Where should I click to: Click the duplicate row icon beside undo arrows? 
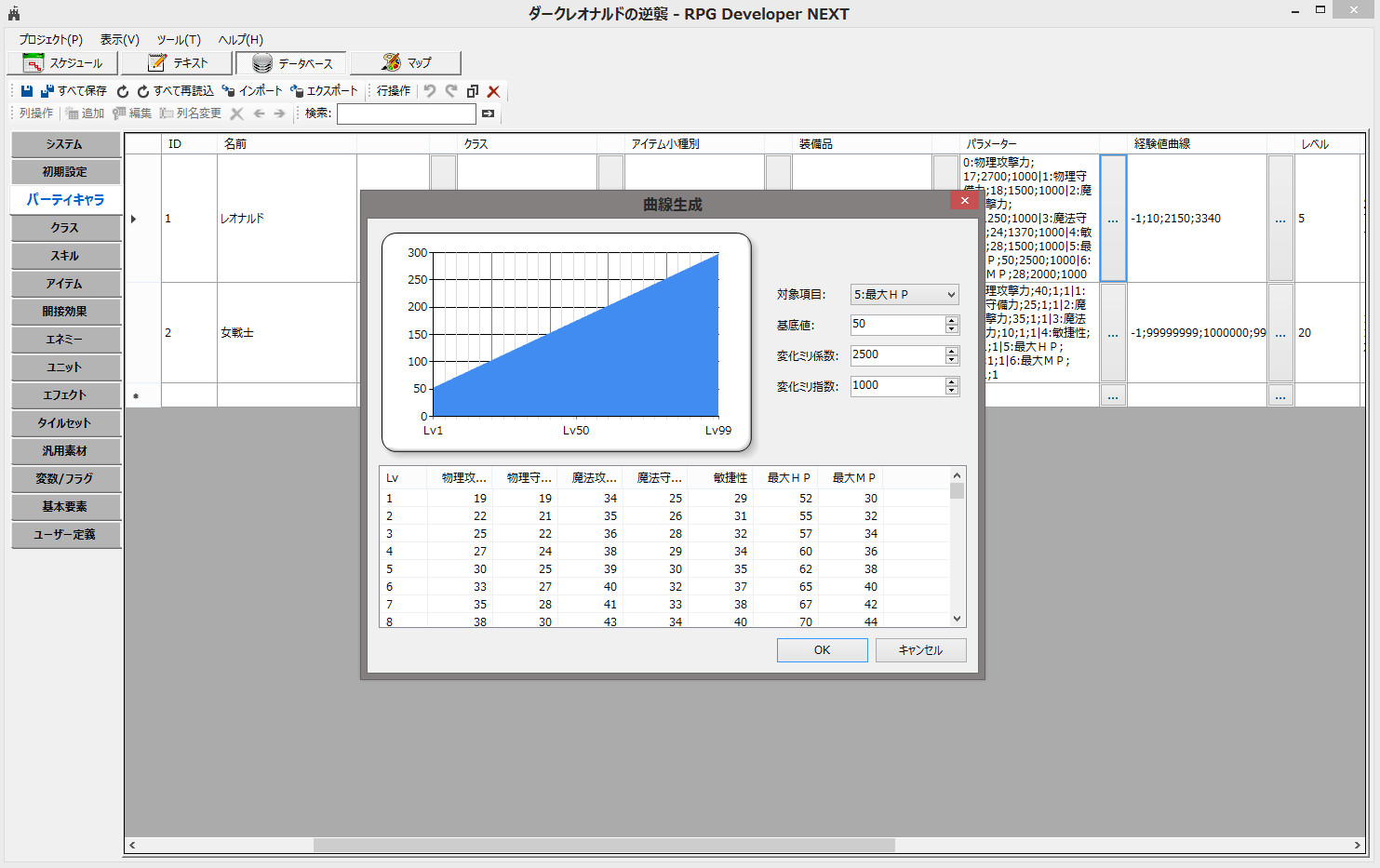tap(471, 90)
